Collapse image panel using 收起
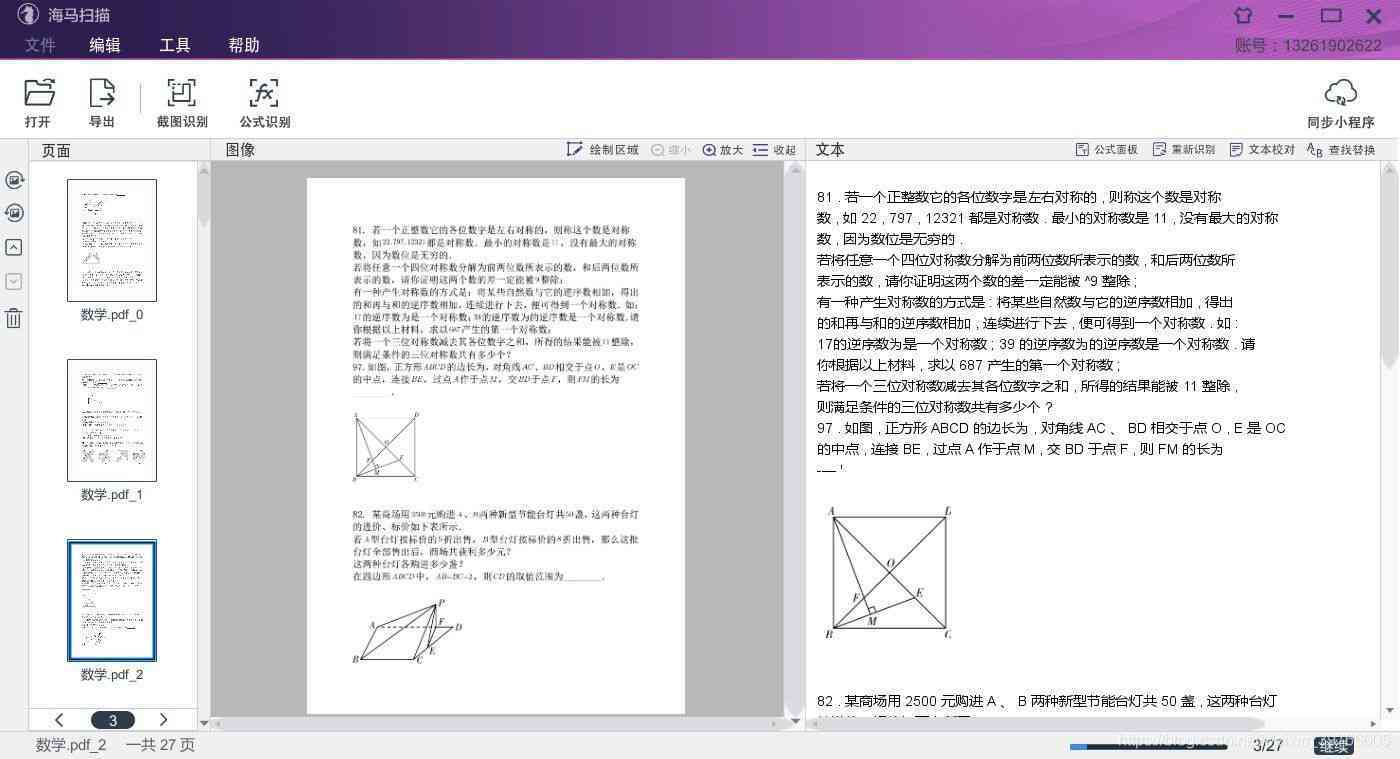The image size is (1400, 759). pyautogui.click(x=775, y=150)
